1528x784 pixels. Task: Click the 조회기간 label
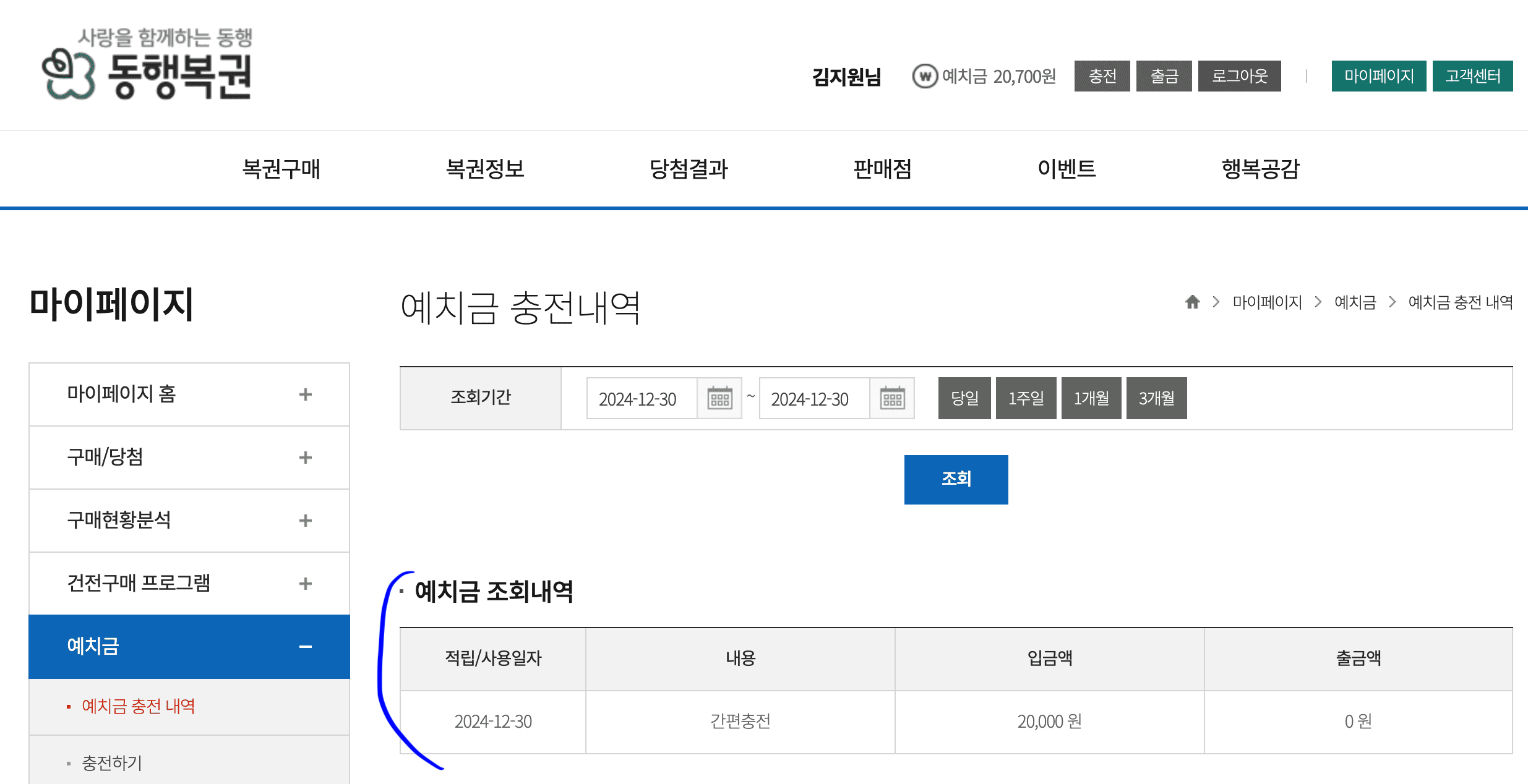tap(481, 397)
